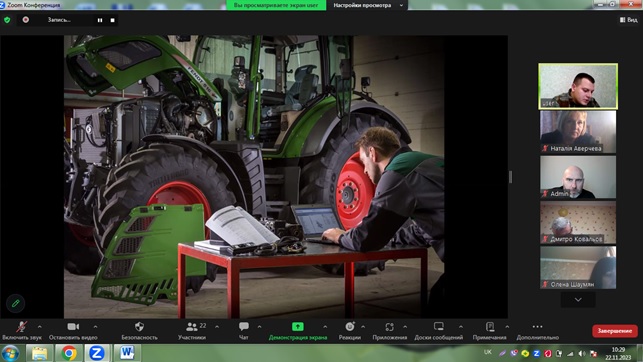Viewport: 643px width, 362px height.
Task: Open the Реакции reactions icon
Action: (x=350, y=326)
